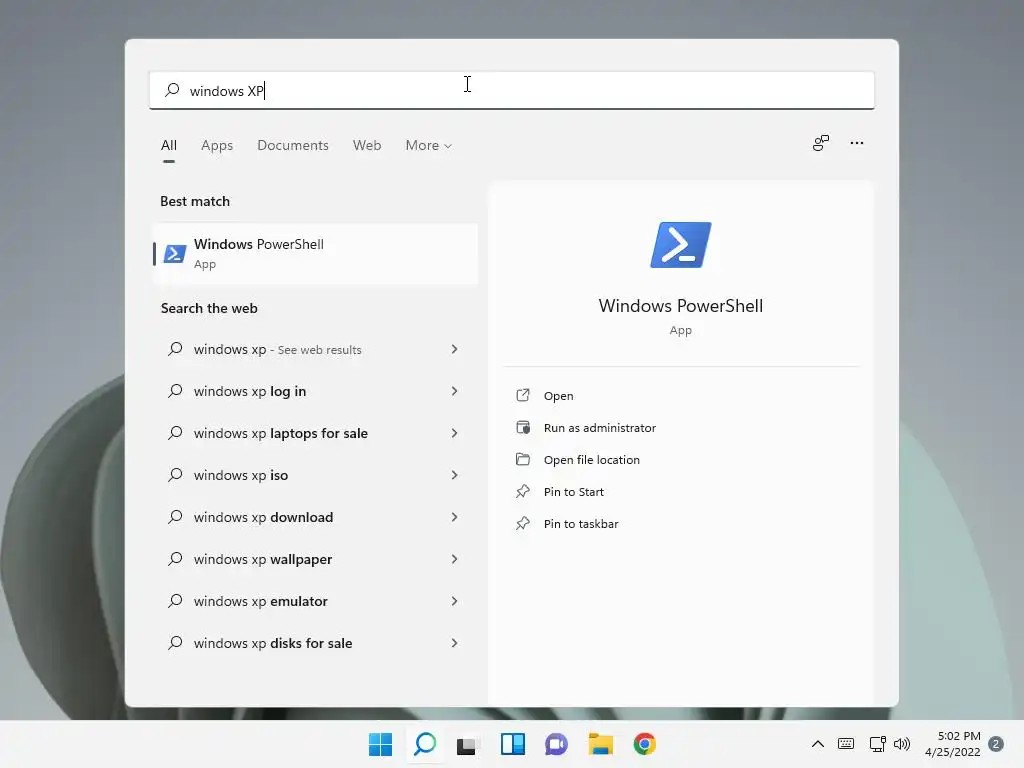Expand arrow for "windows xp emulator"
The image size is (1024, 768).
pyautogui.click(x=455, y=601)
